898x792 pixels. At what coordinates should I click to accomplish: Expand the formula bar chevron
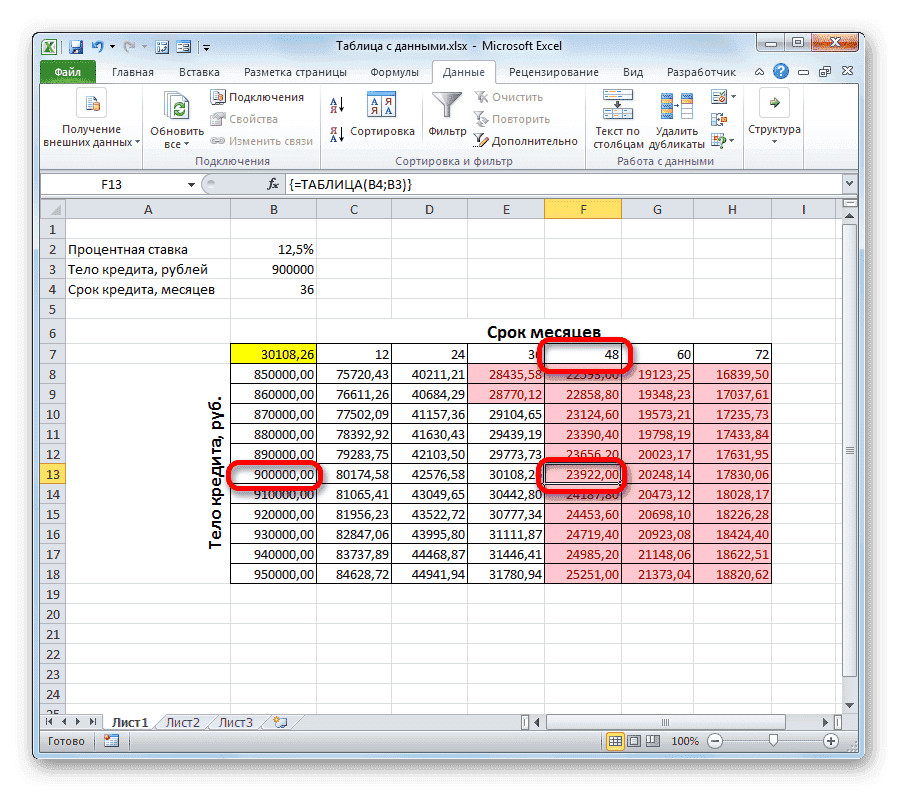(849, 184)
